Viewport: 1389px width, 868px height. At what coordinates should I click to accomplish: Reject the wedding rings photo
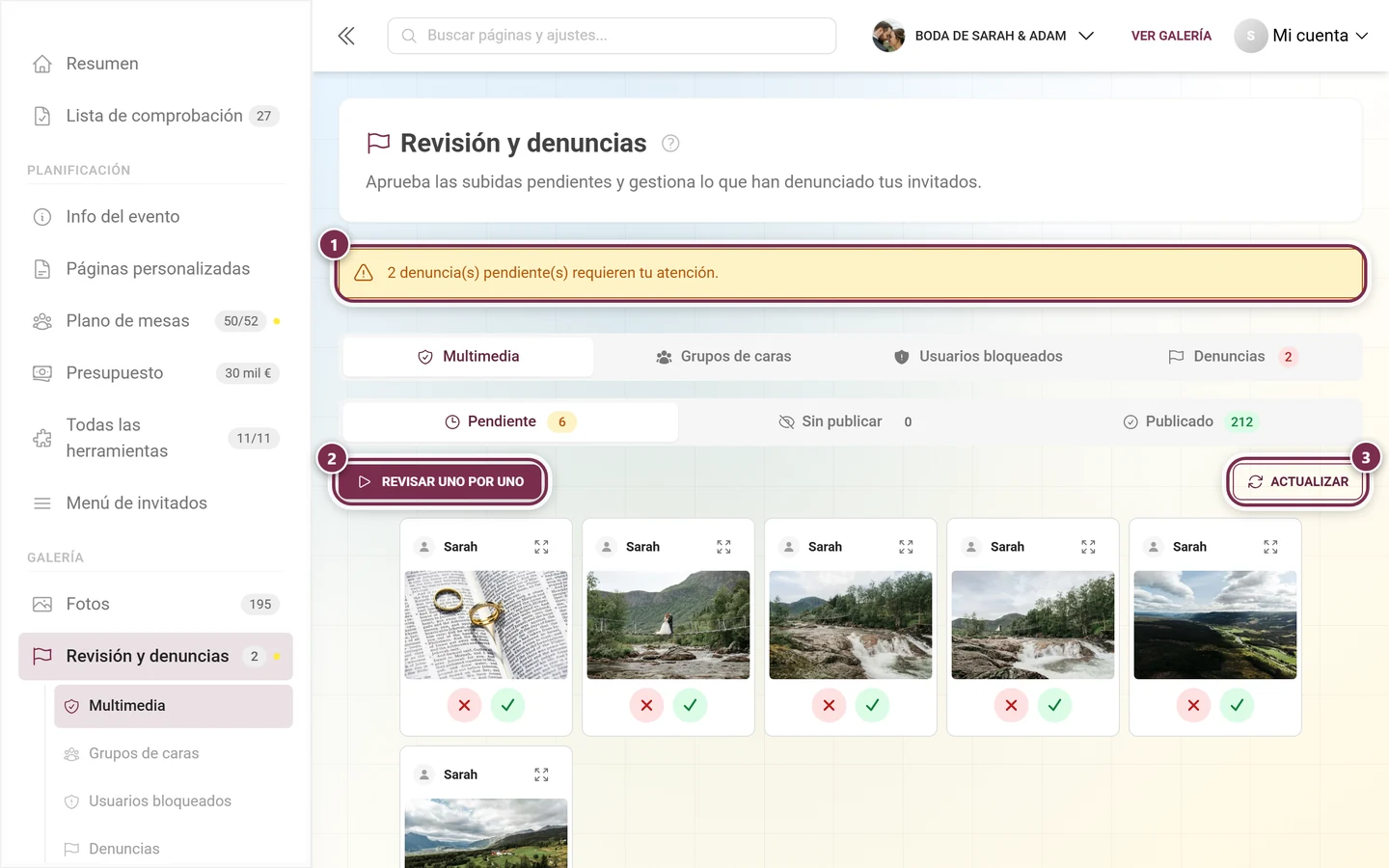(x=464, y=705)
